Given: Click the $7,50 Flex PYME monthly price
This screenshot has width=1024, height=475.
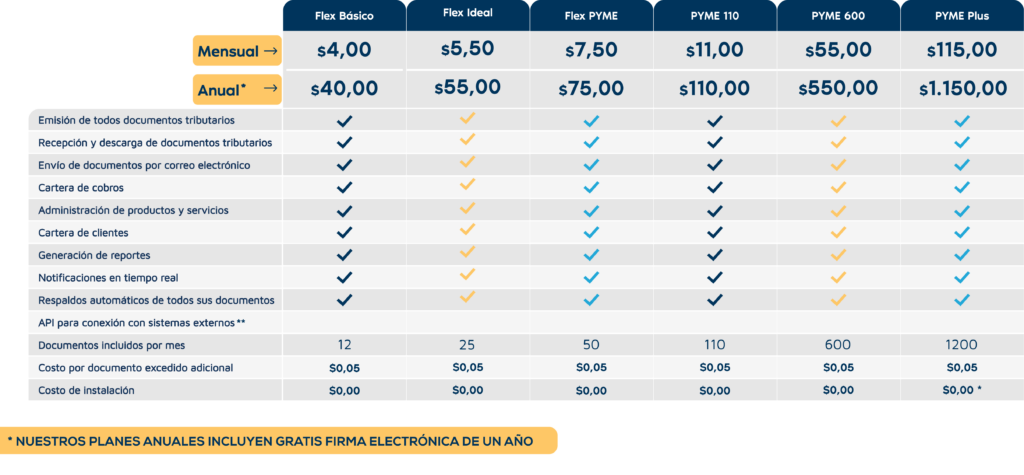Looking at the screenshot, I should [x=592, y=50].
